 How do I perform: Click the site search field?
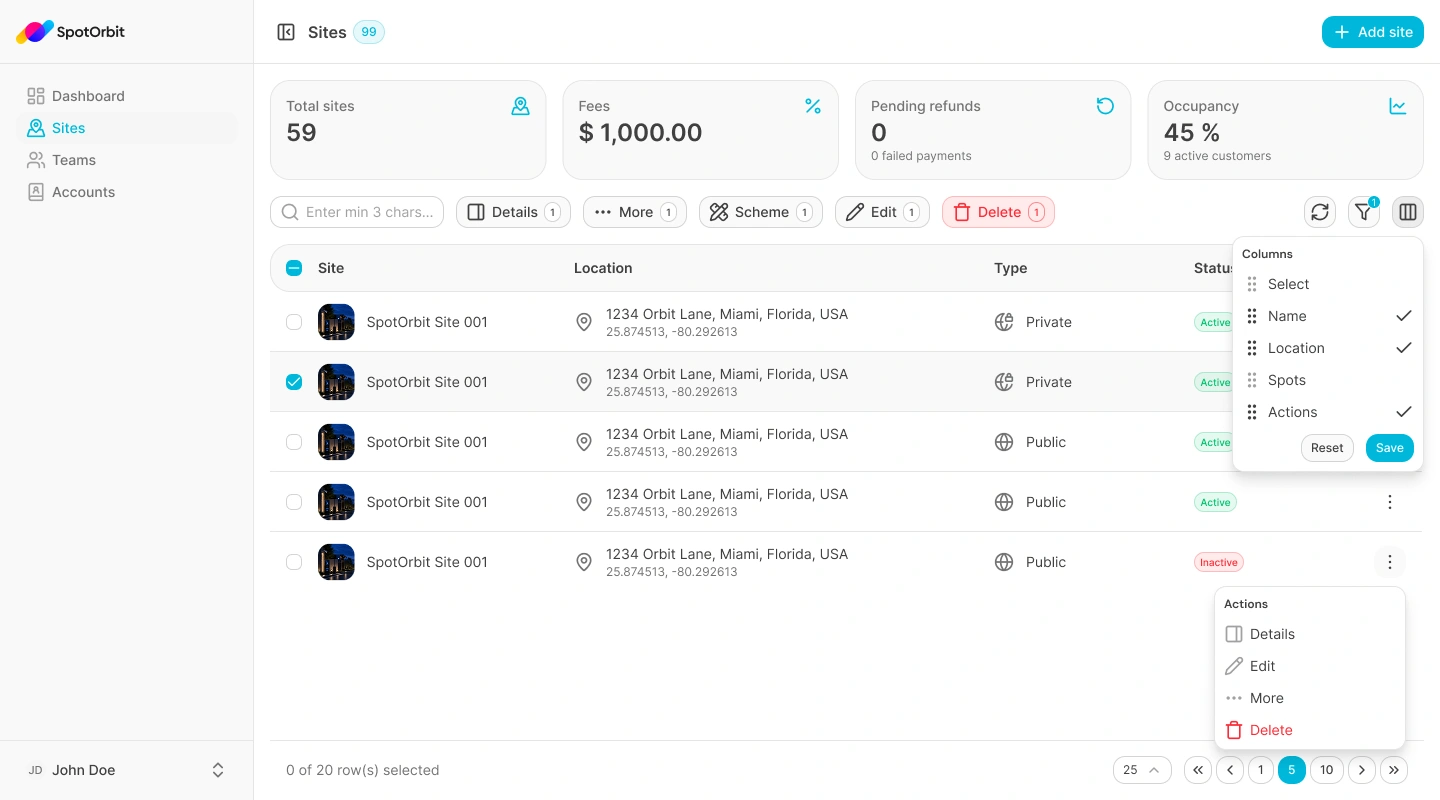[x=357, y=212]
